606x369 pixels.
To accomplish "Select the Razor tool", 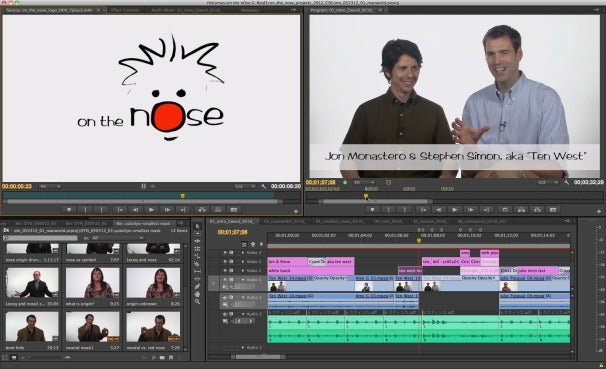I will coord(197,264).
